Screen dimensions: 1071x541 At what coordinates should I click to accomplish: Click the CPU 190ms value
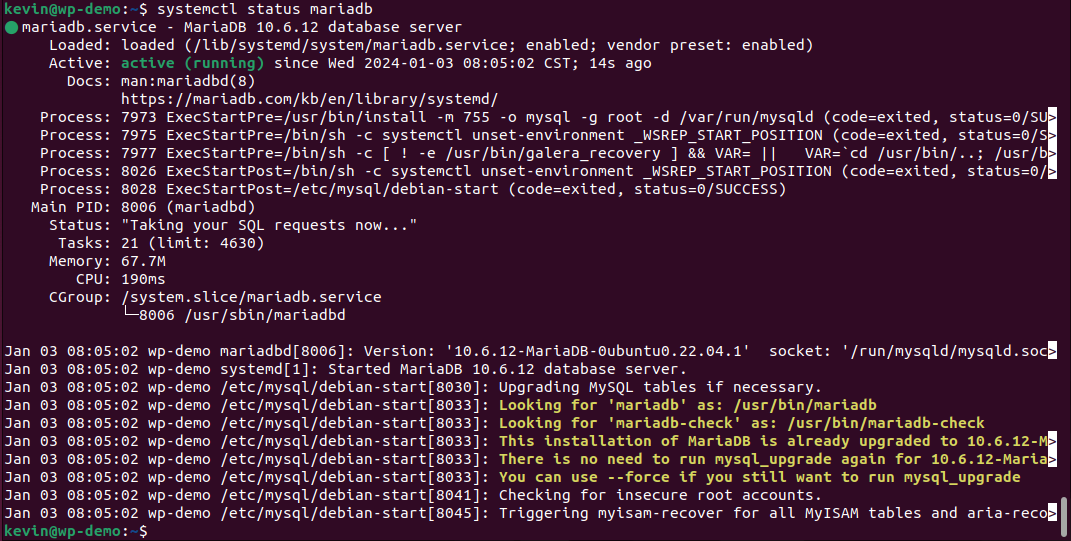(143, 279)
